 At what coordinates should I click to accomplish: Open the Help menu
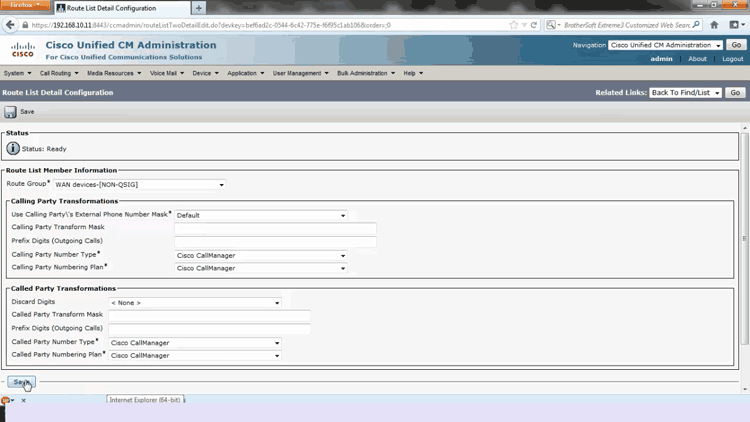pos(413,73)
